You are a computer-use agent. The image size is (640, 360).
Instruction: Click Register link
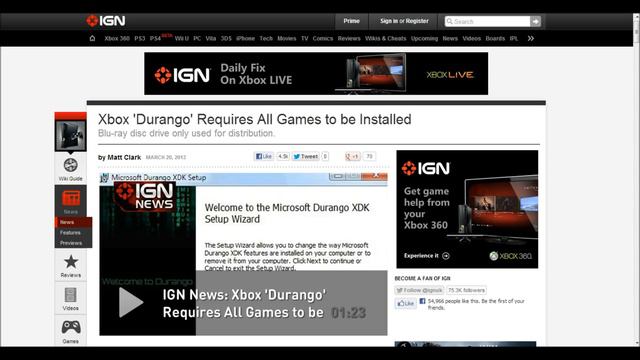[417, 21]
